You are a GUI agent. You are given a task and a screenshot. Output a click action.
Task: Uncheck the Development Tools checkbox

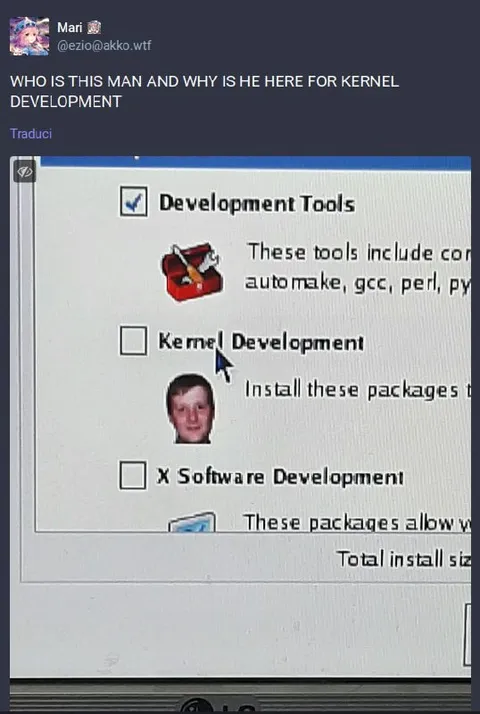[133, 201]
